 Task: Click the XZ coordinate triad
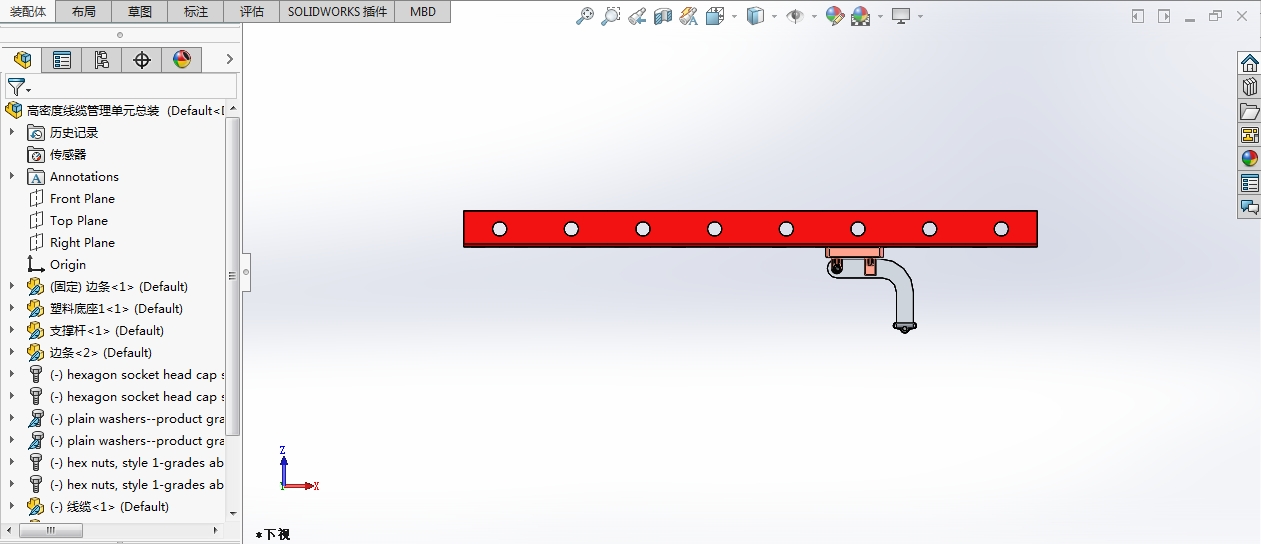point(297,469)
